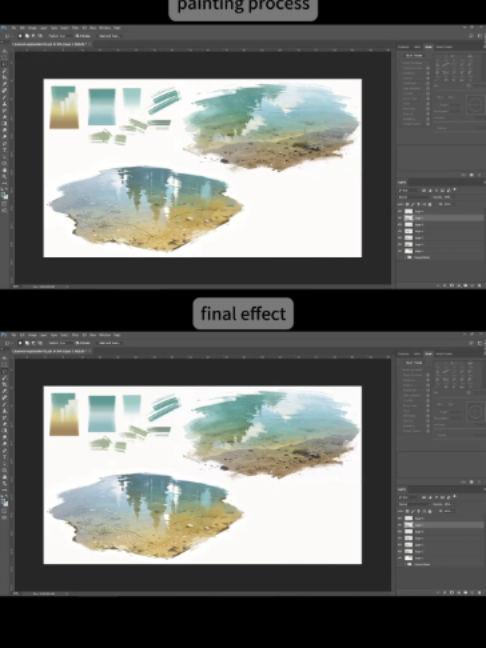Select the Pen tool in the painting process window
The width and height of the screenshot is (486, 648).
click(x=5, y=143)
